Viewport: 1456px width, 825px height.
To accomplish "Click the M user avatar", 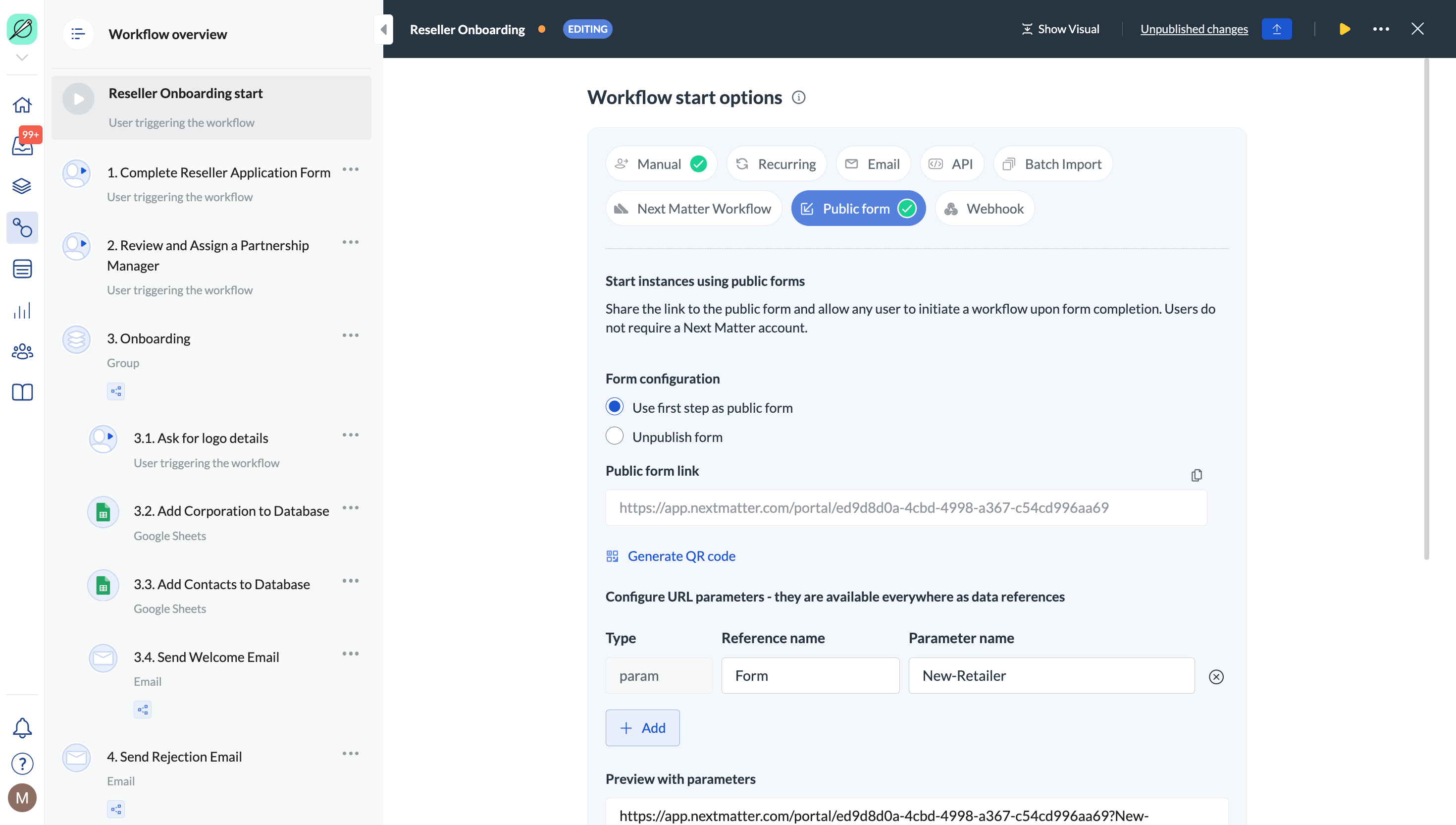I will tap(22, 798).
